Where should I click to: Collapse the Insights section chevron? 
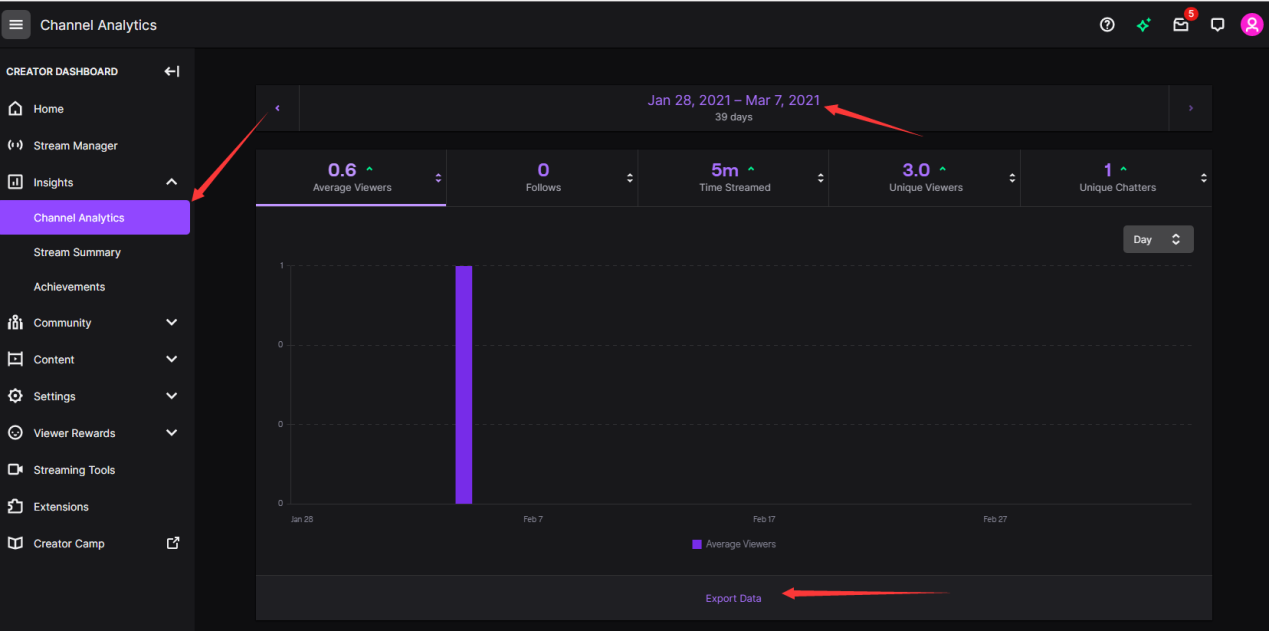172,182
